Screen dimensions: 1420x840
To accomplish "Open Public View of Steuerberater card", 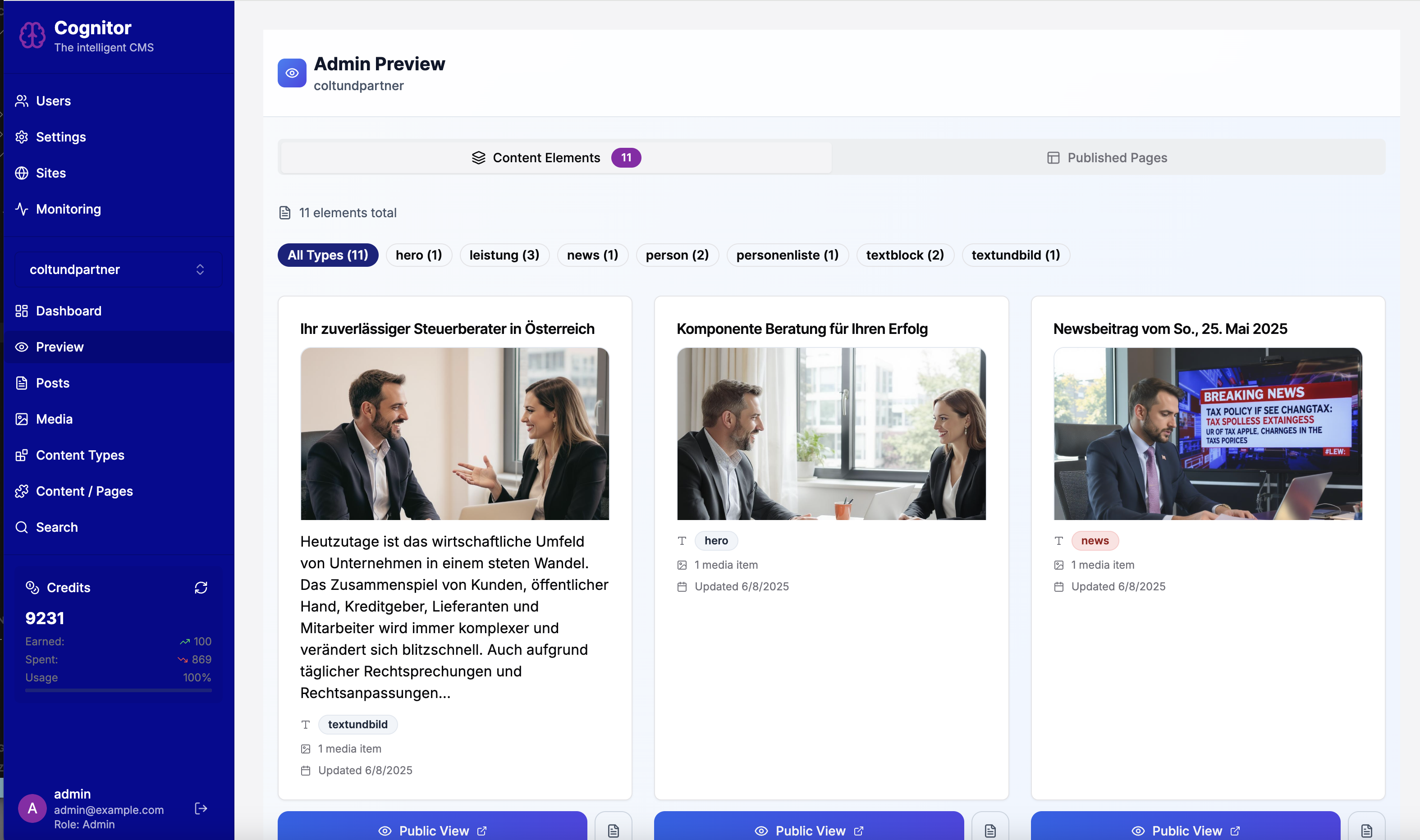I will pyautogui.click(x=432, y=830).
